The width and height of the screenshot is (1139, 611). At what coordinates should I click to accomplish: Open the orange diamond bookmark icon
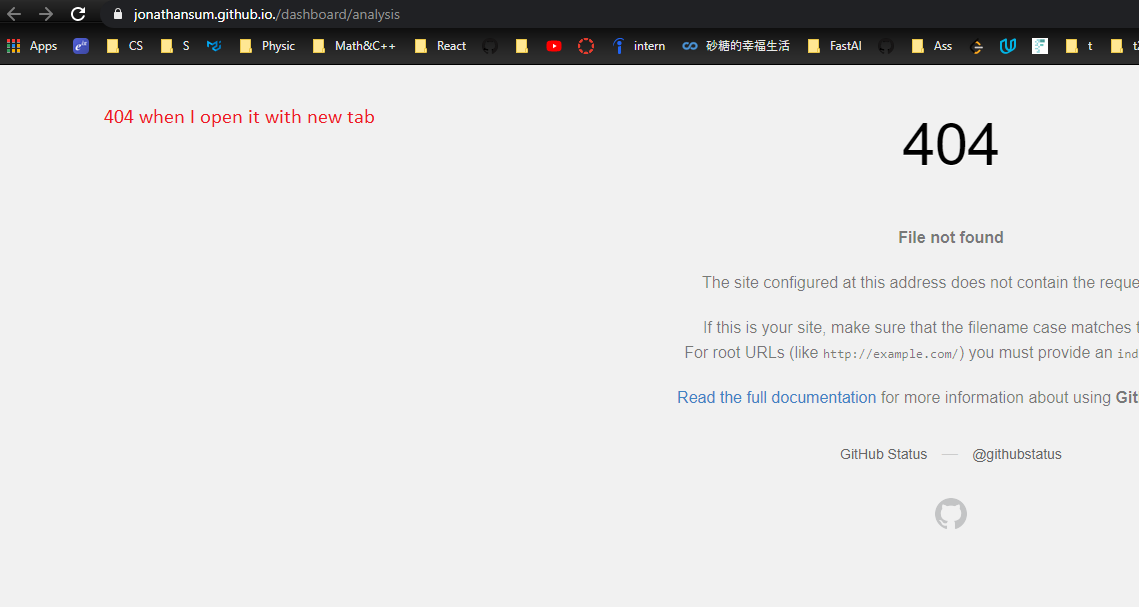(x=976, y=46)
